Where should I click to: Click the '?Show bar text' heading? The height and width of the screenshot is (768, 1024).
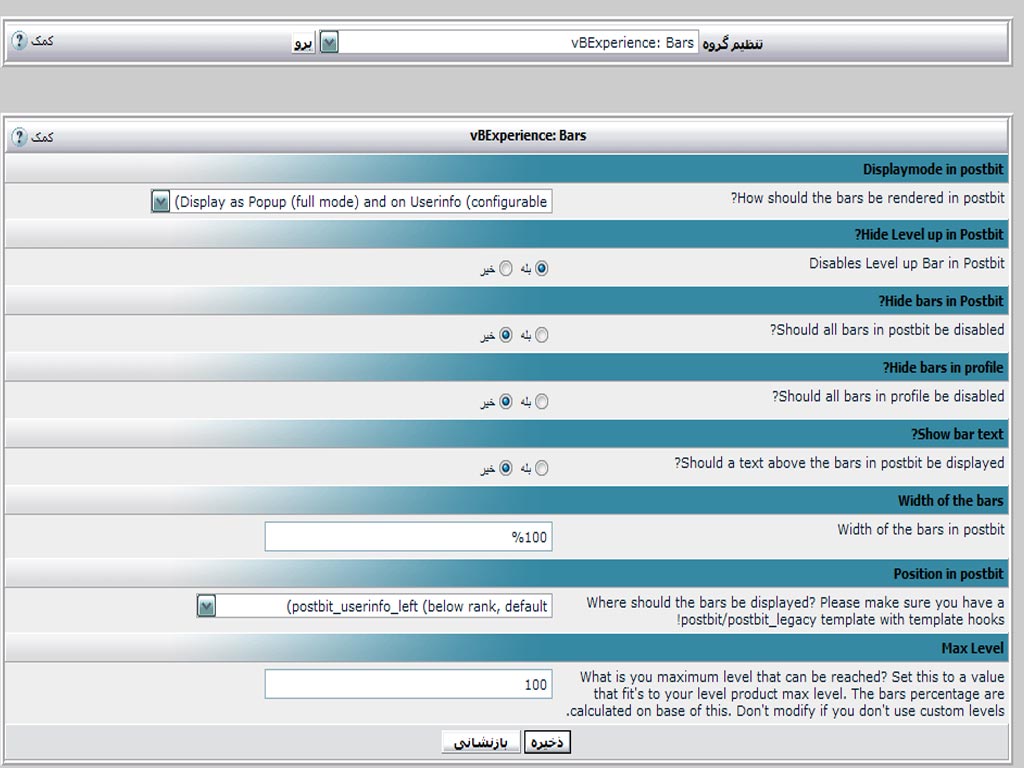(x=957, y=434)
